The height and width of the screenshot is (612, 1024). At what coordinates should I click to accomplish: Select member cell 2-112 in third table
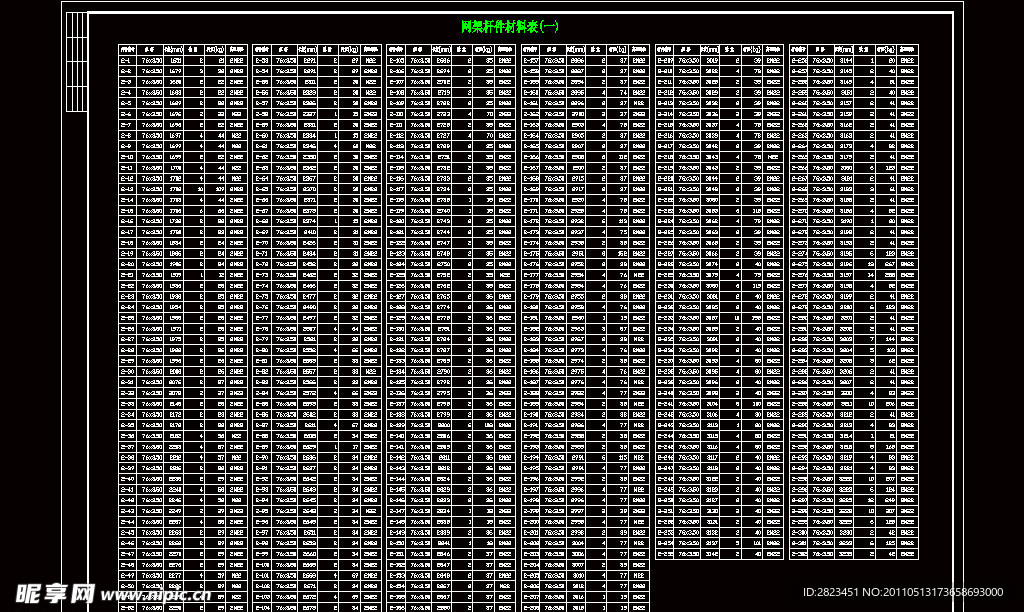(396, 135)
